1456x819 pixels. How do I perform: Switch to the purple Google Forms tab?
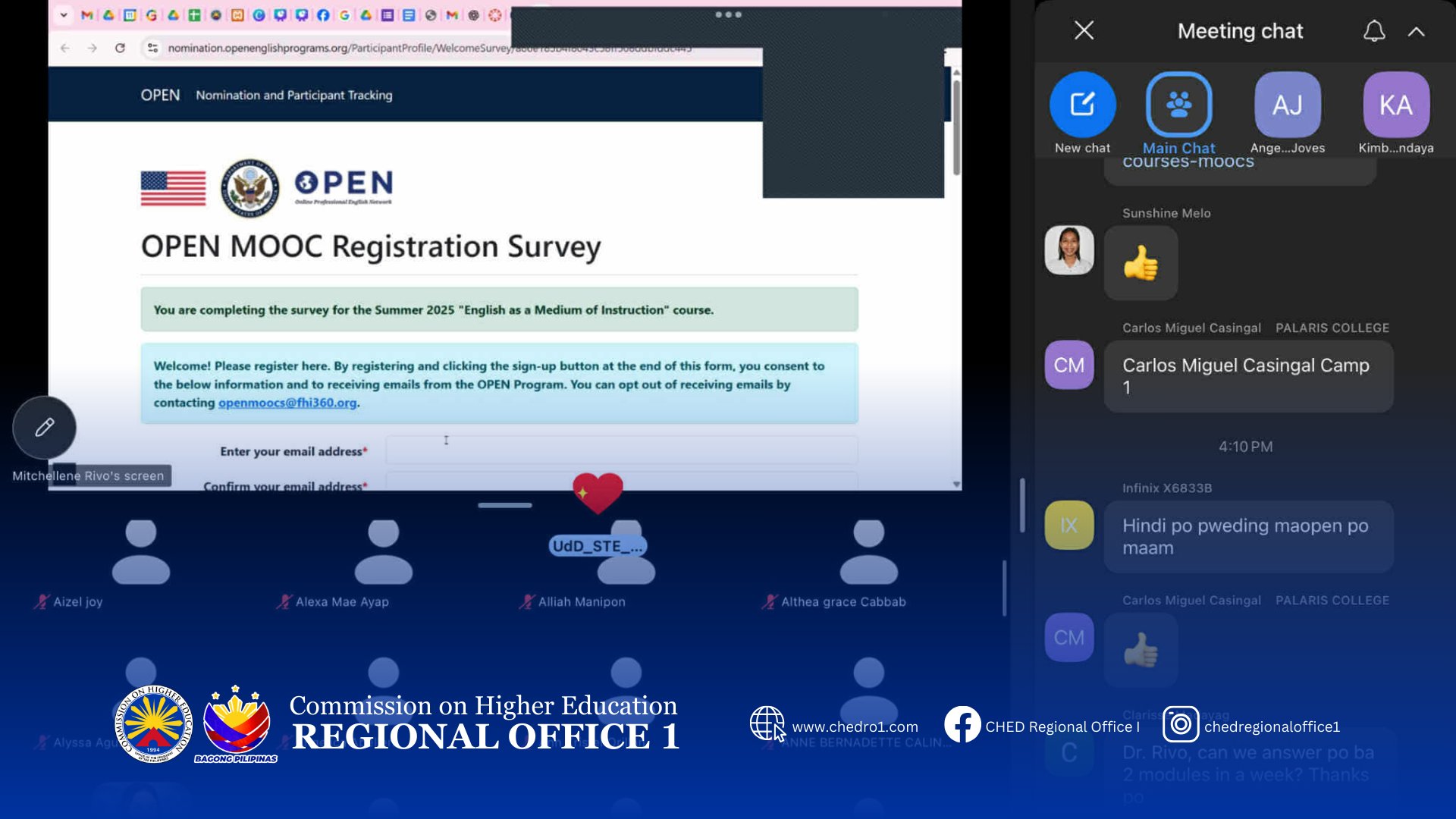coord(388,14)
